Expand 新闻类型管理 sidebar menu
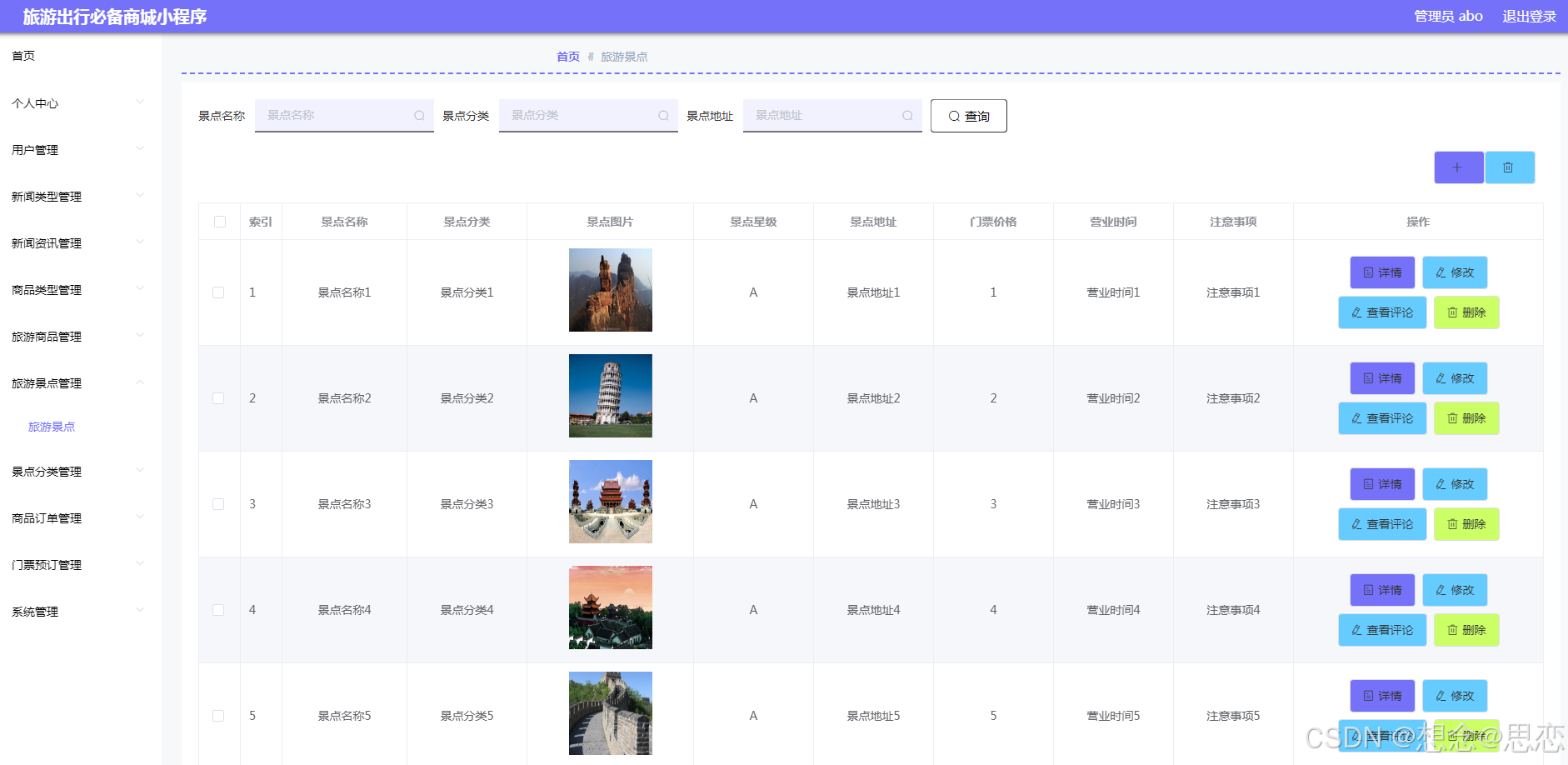1568x765 pixels. tap(81, 197)
